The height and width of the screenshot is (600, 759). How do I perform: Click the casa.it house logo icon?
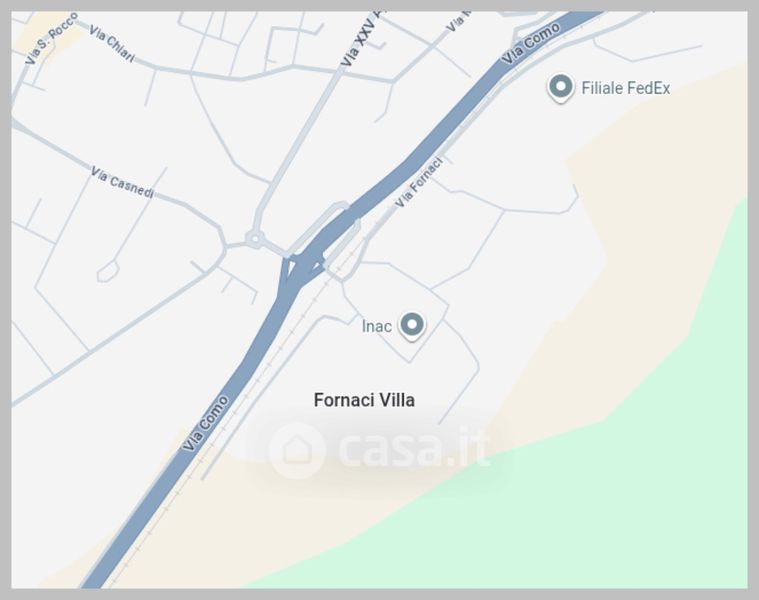click(297, 450)
